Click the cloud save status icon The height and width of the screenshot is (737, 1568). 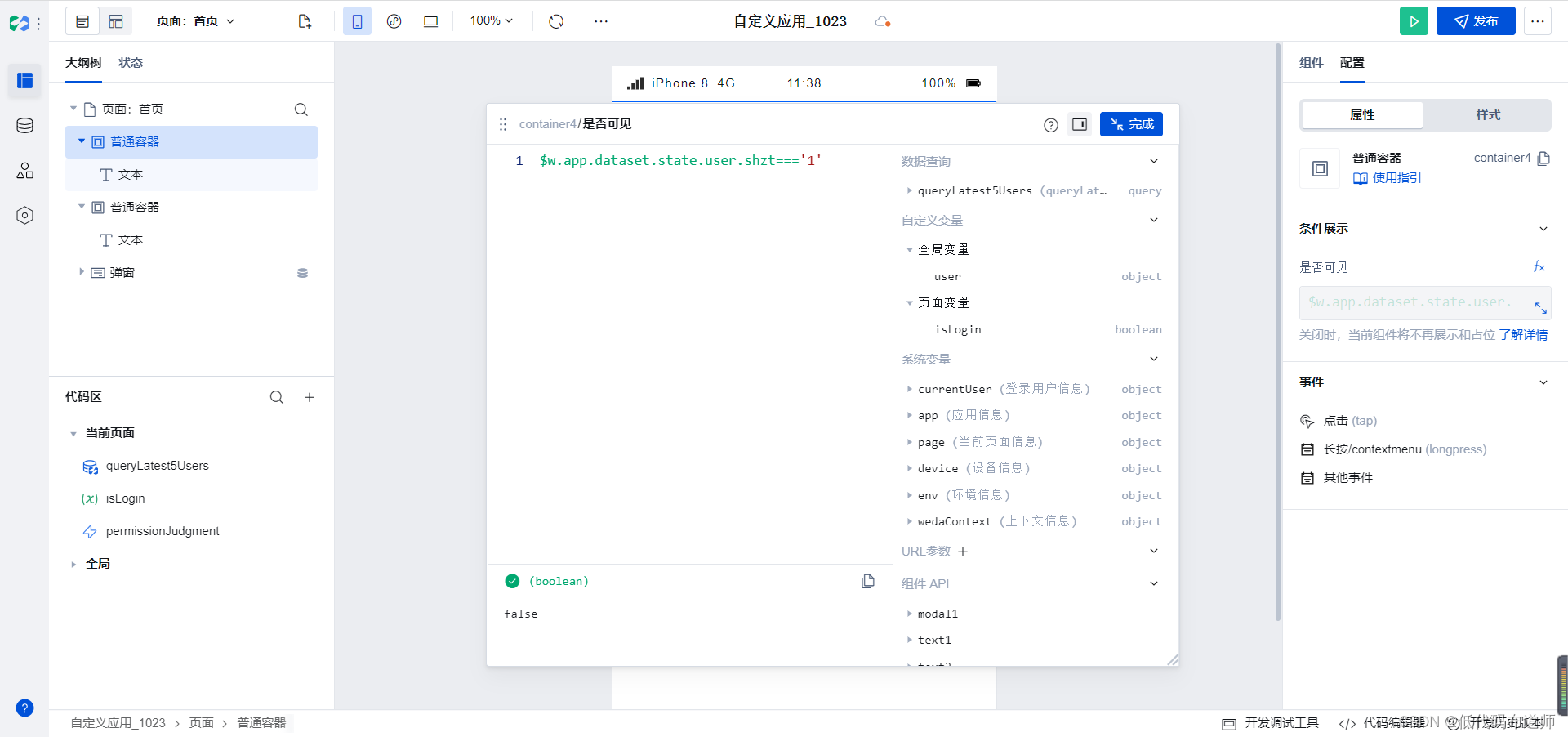click(x=882, y=21)
